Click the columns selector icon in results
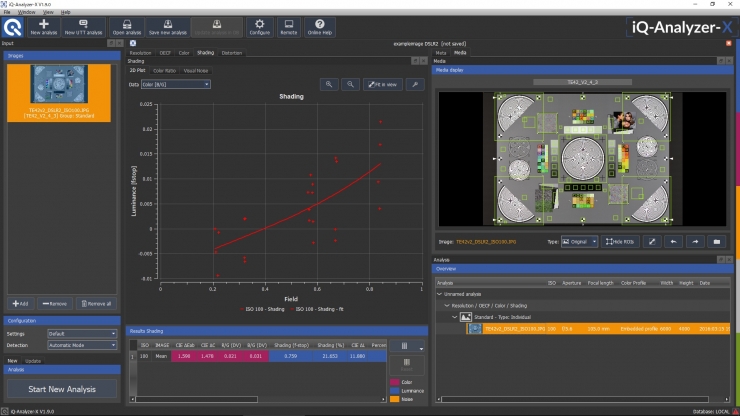The image size is (740, 416). click(406, 346)
